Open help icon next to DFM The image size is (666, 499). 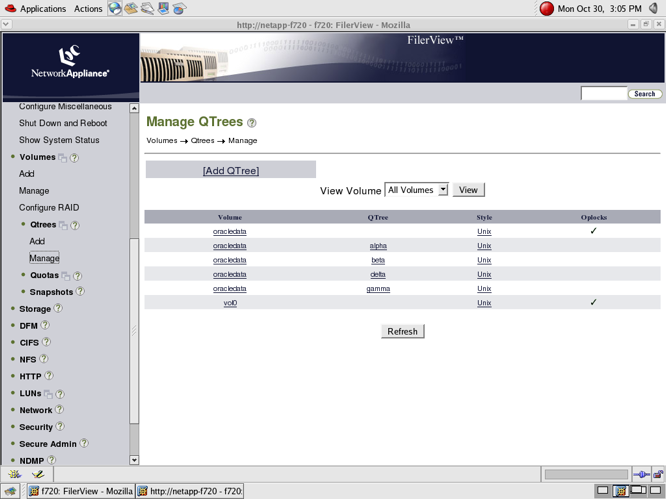click(x=45, y=325)
